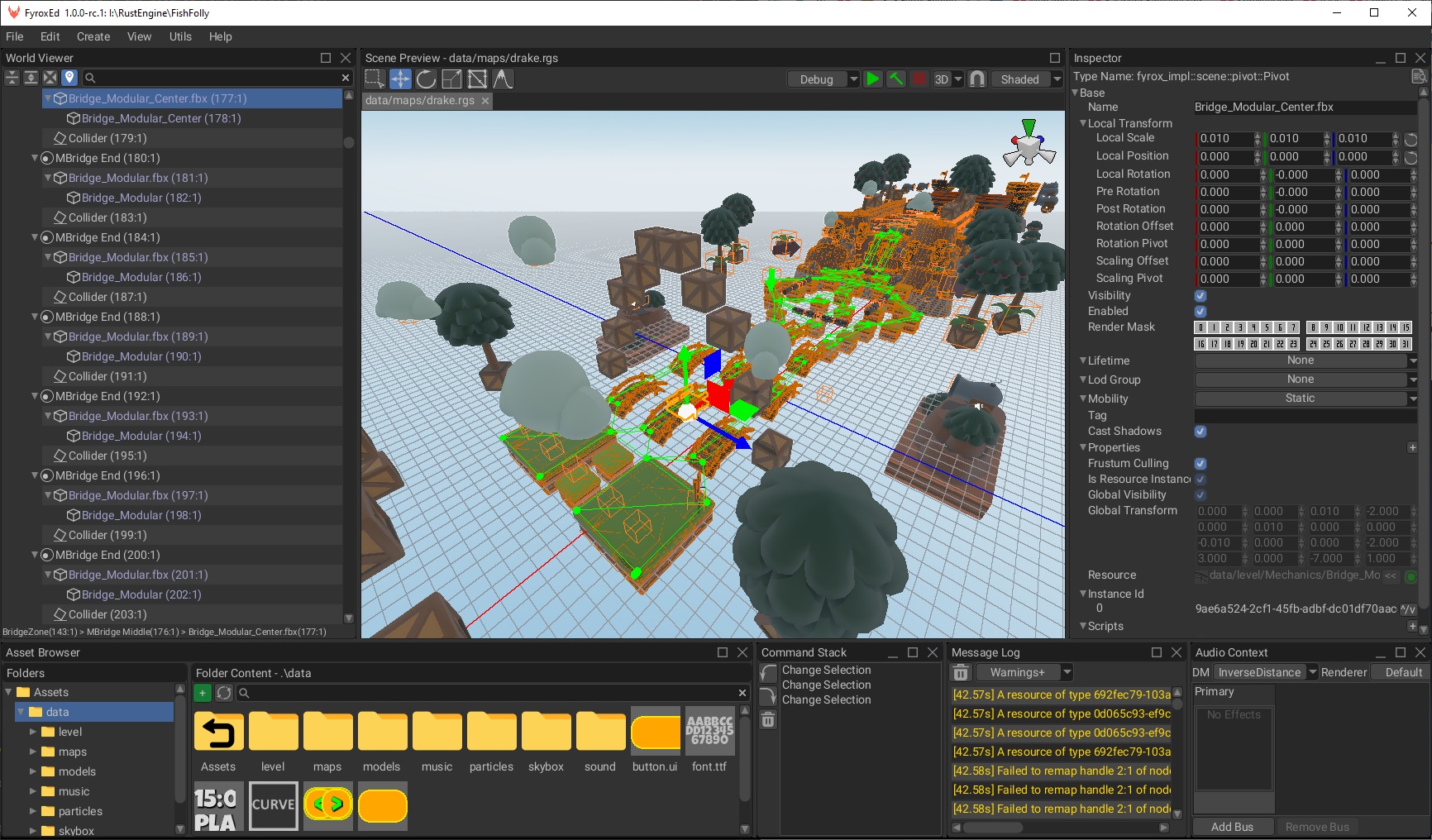Toggle the Is Resource Instance checkbox

pyautogui.click(x=1200, y=480)
